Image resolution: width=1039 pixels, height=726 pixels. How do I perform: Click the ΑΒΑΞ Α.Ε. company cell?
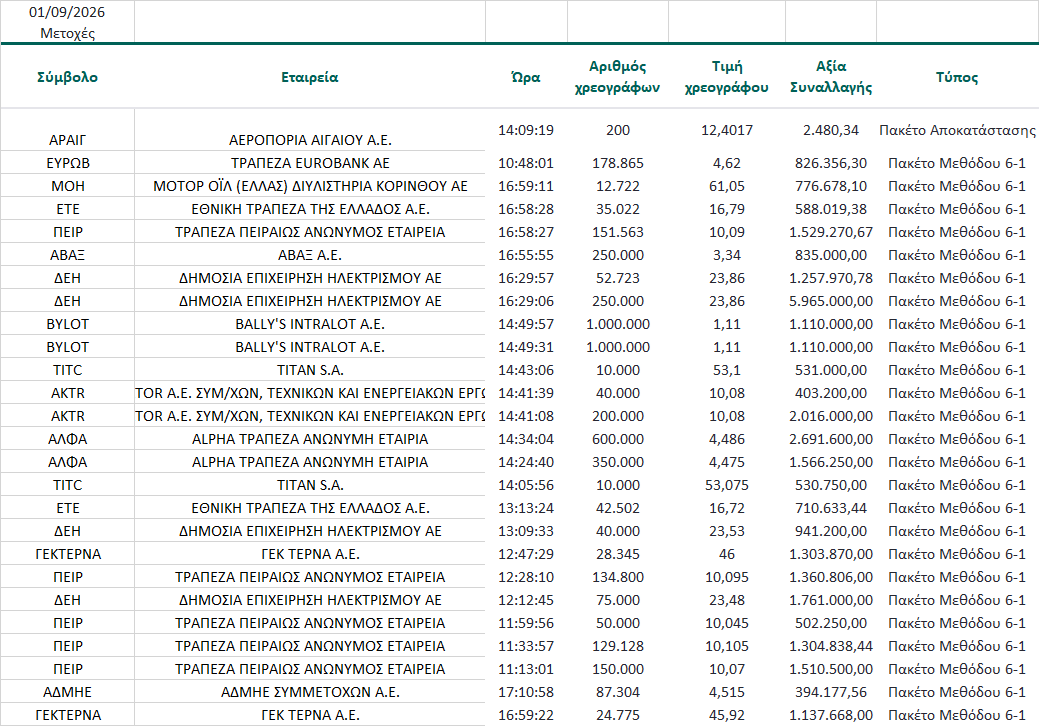[x=310, y=255]
